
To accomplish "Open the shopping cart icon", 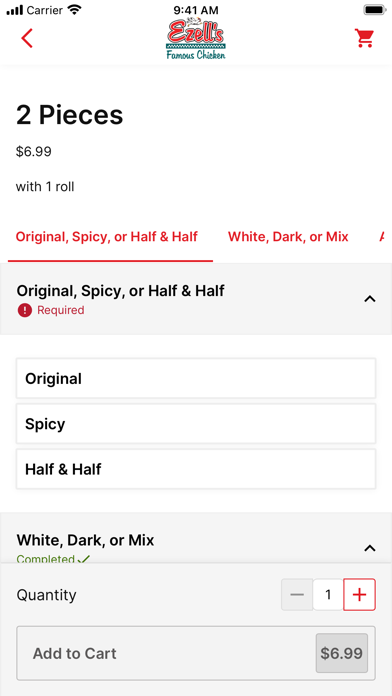I will [x=364, y=38].
